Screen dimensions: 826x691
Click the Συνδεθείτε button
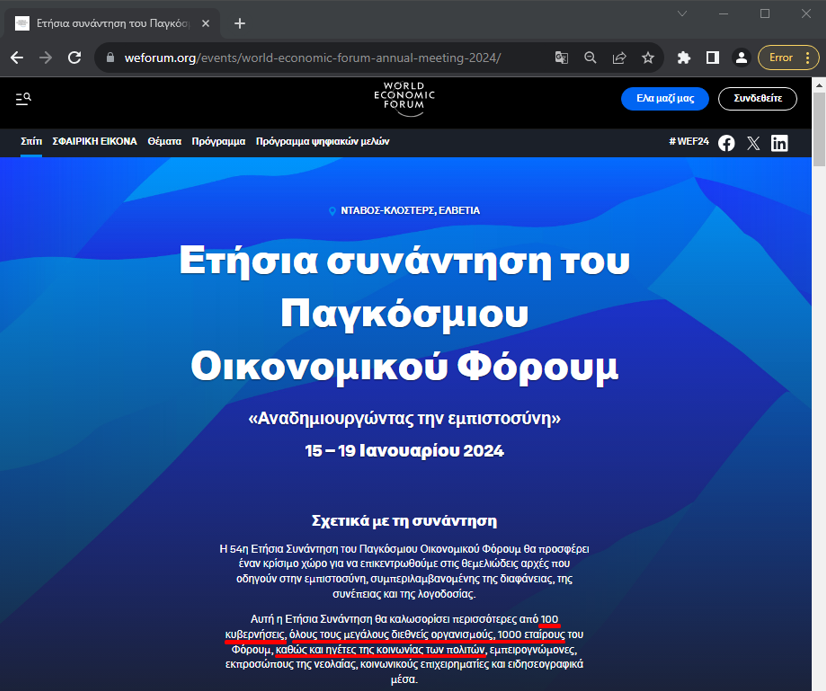pos(758,98)
